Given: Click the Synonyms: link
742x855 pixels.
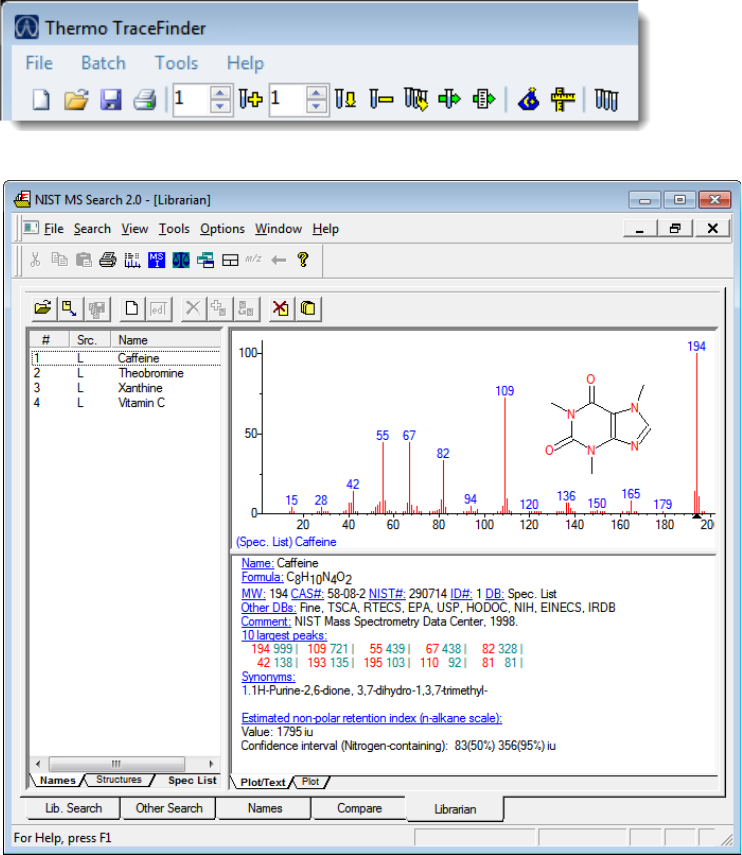Looking at the screenshot, I should [x=268, y=677].
